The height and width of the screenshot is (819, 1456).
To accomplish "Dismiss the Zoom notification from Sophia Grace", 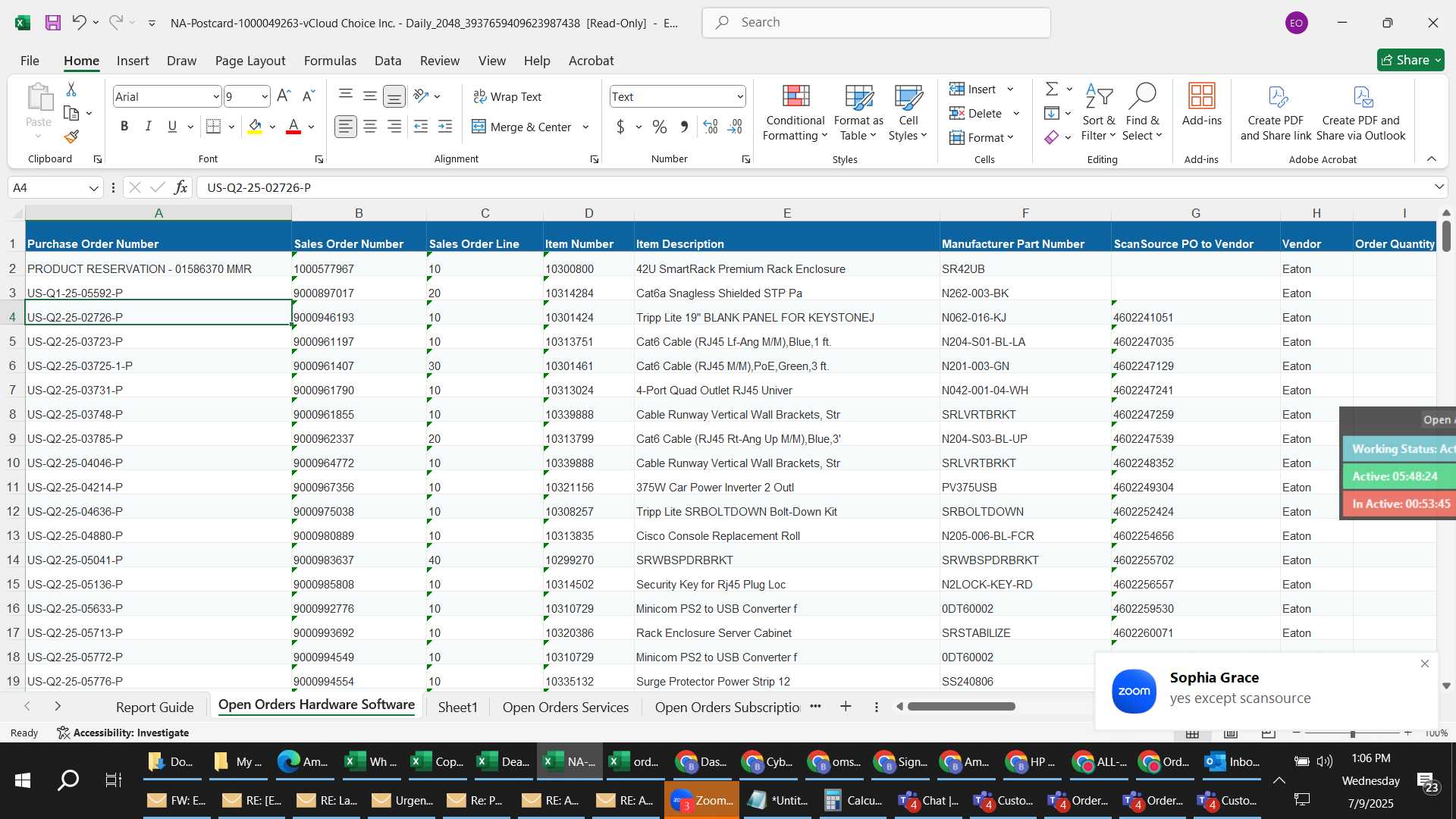I will [x=1425, y=664].
